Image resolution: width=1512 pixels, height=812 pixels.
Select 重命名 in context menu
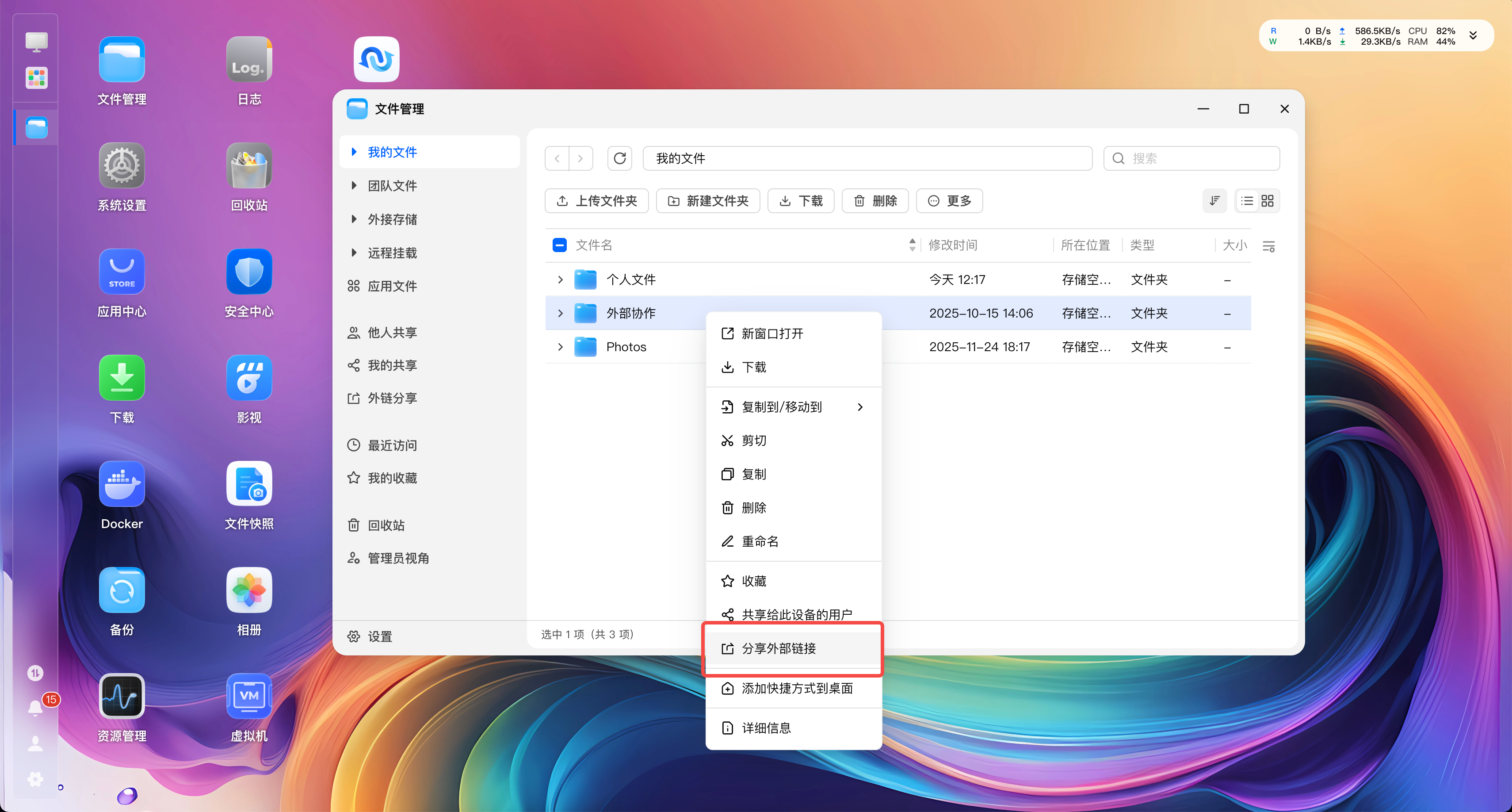point(794,541)
